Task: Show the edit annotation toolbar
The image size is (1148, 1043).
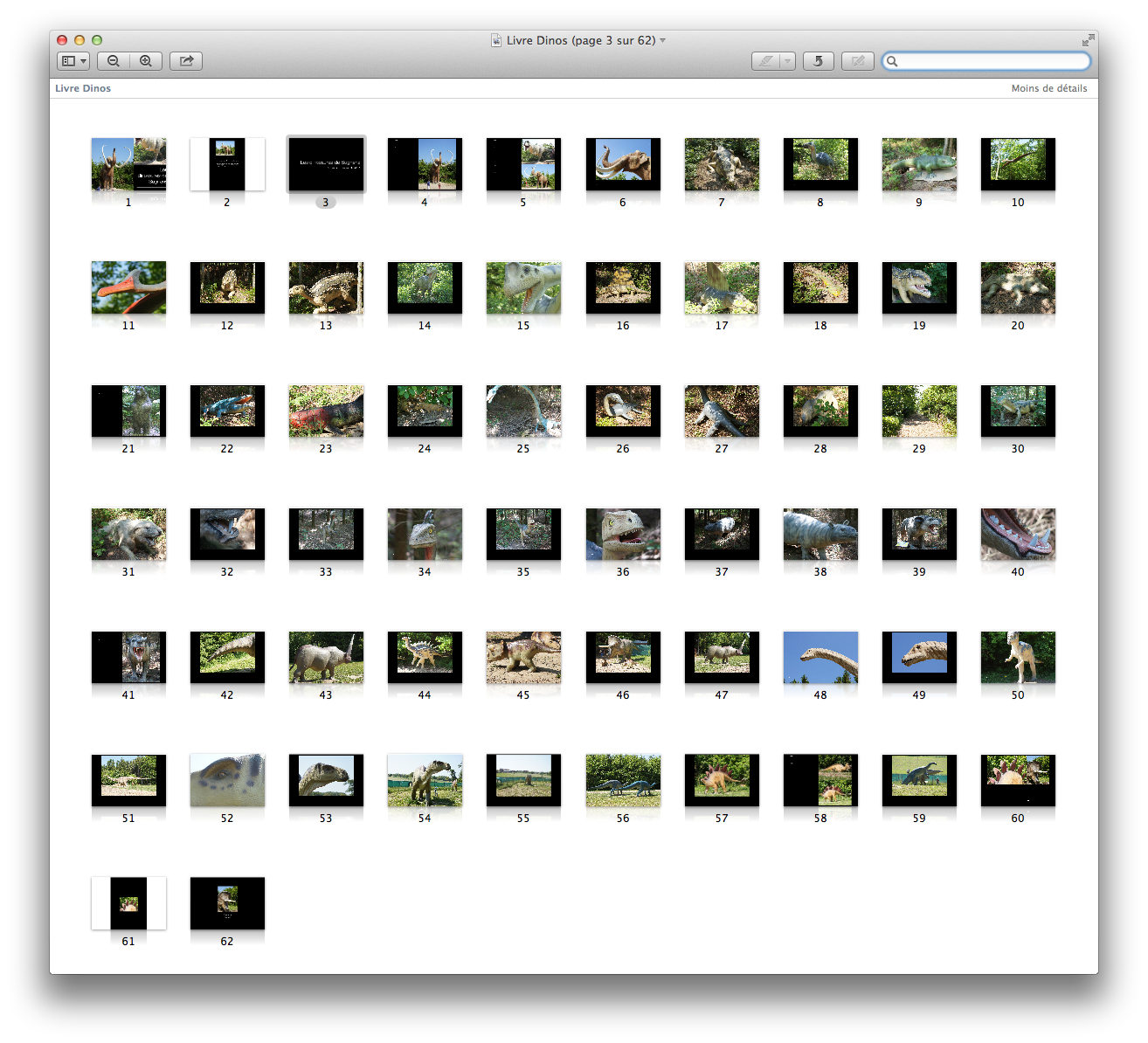Action: 858,61
